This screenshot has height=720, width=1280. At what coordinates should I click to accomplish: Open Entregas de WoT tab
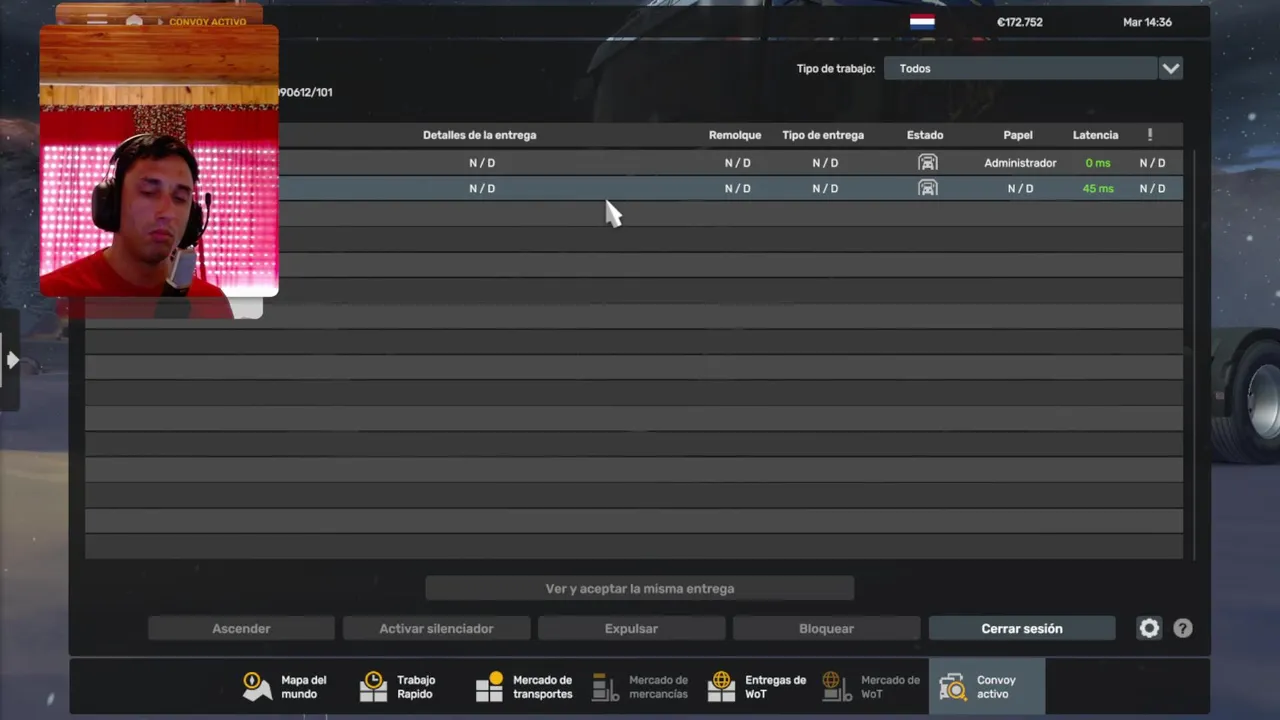point(757,686)
